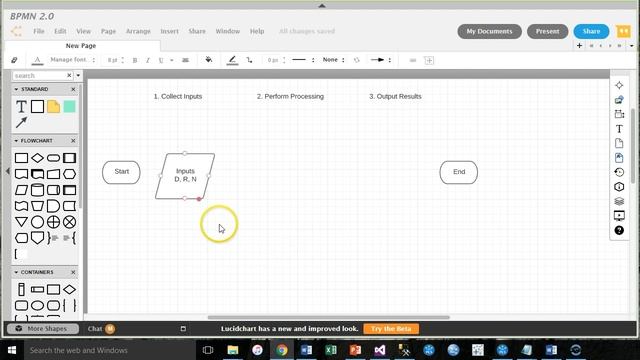Select the circle with X shape
Screen dimensions: 640x360
[69, 222]
